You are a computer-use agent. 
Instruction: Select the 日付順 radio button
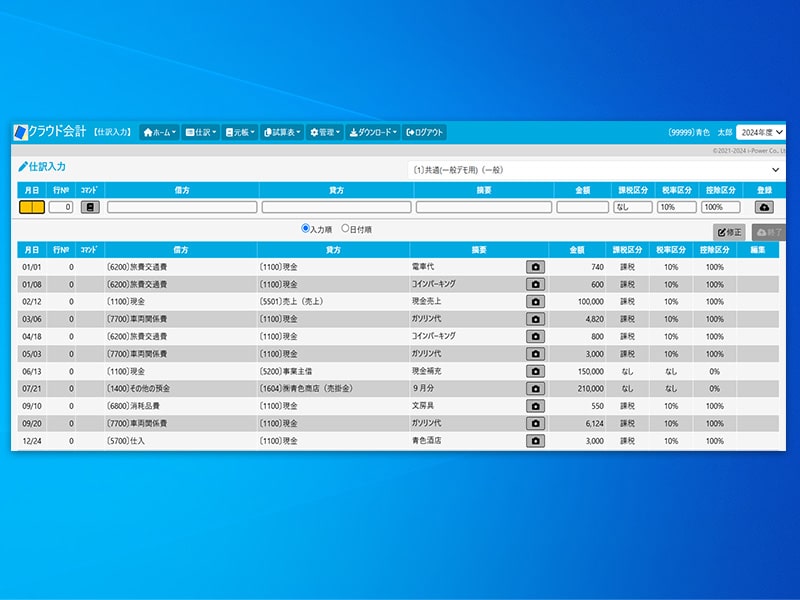pyautogui.click(x=346, y=229)
